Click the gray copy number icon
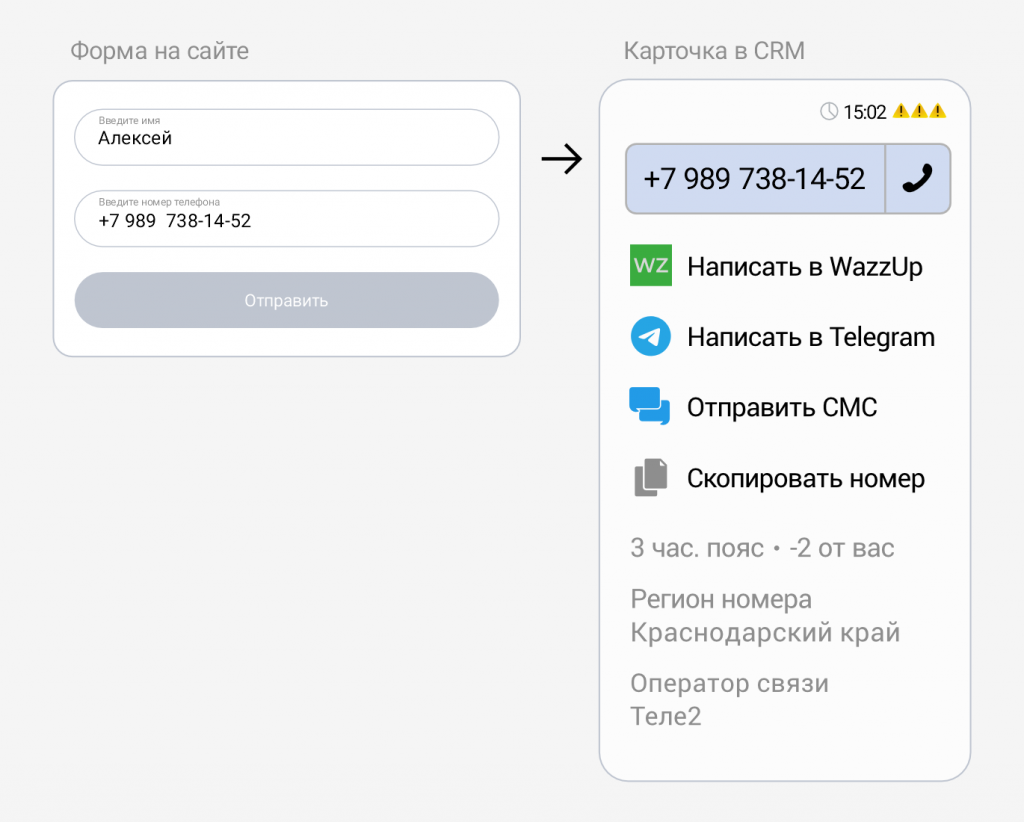1024x822 pixels. tap(650, 478)
